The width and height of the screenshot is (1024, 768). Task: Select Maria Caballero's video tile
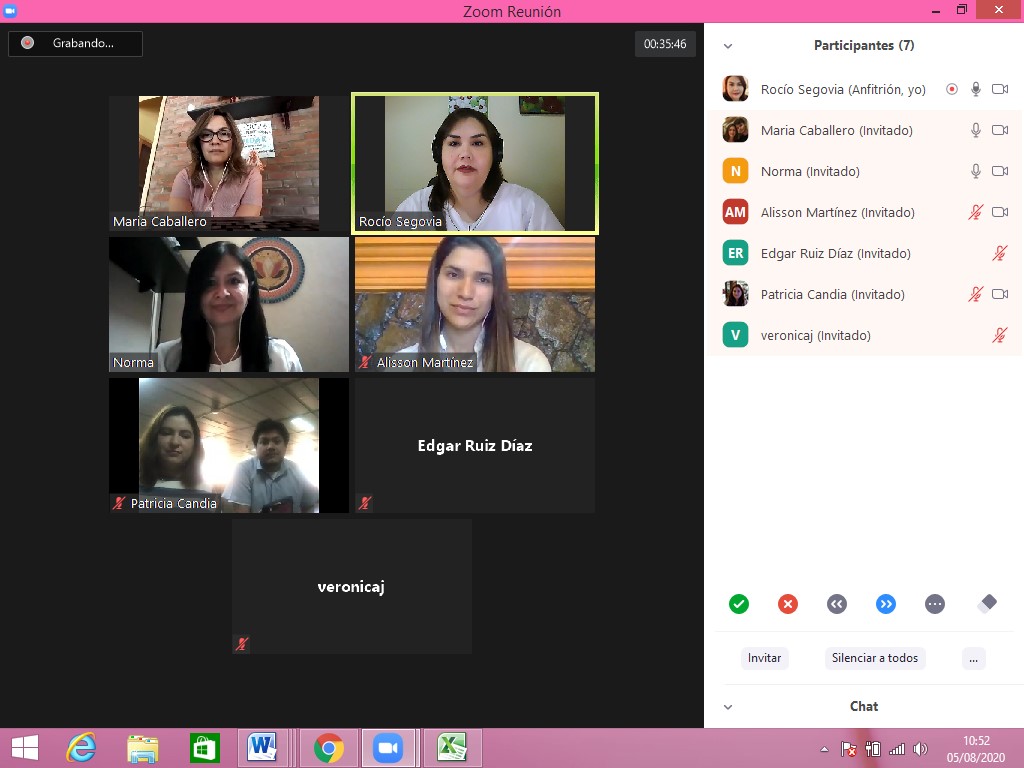[229, 163]
